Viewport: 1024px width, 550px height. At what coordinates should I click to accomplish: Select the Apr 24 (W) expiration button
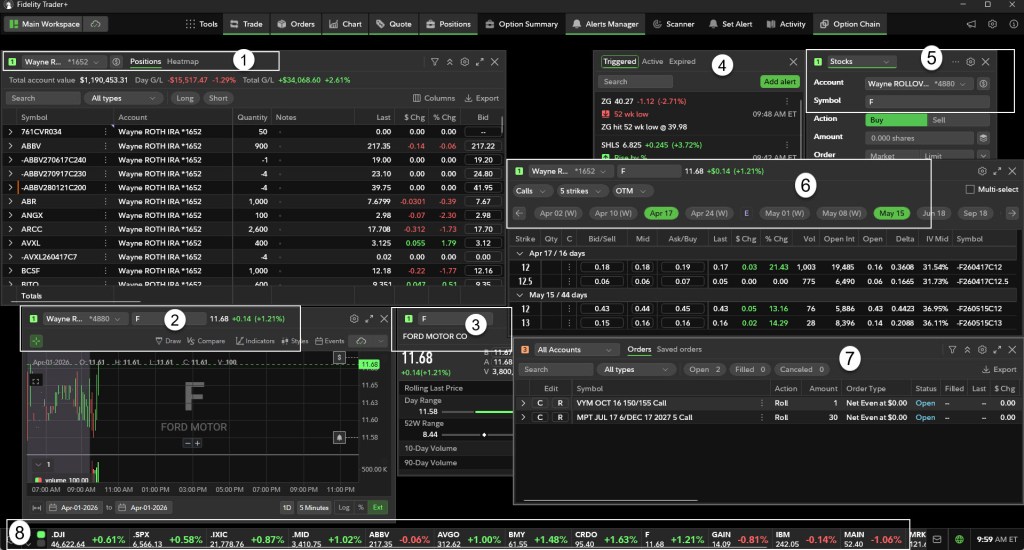[708, 213]
